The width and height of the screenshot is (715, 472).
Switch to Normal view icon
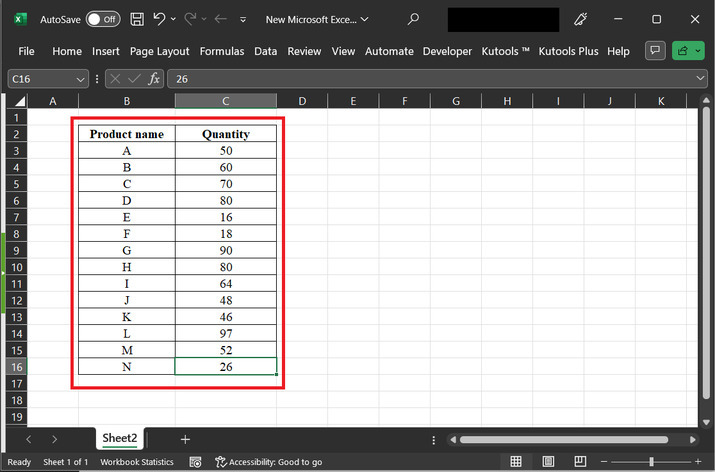pyautogui.click(x=516, y=462)
